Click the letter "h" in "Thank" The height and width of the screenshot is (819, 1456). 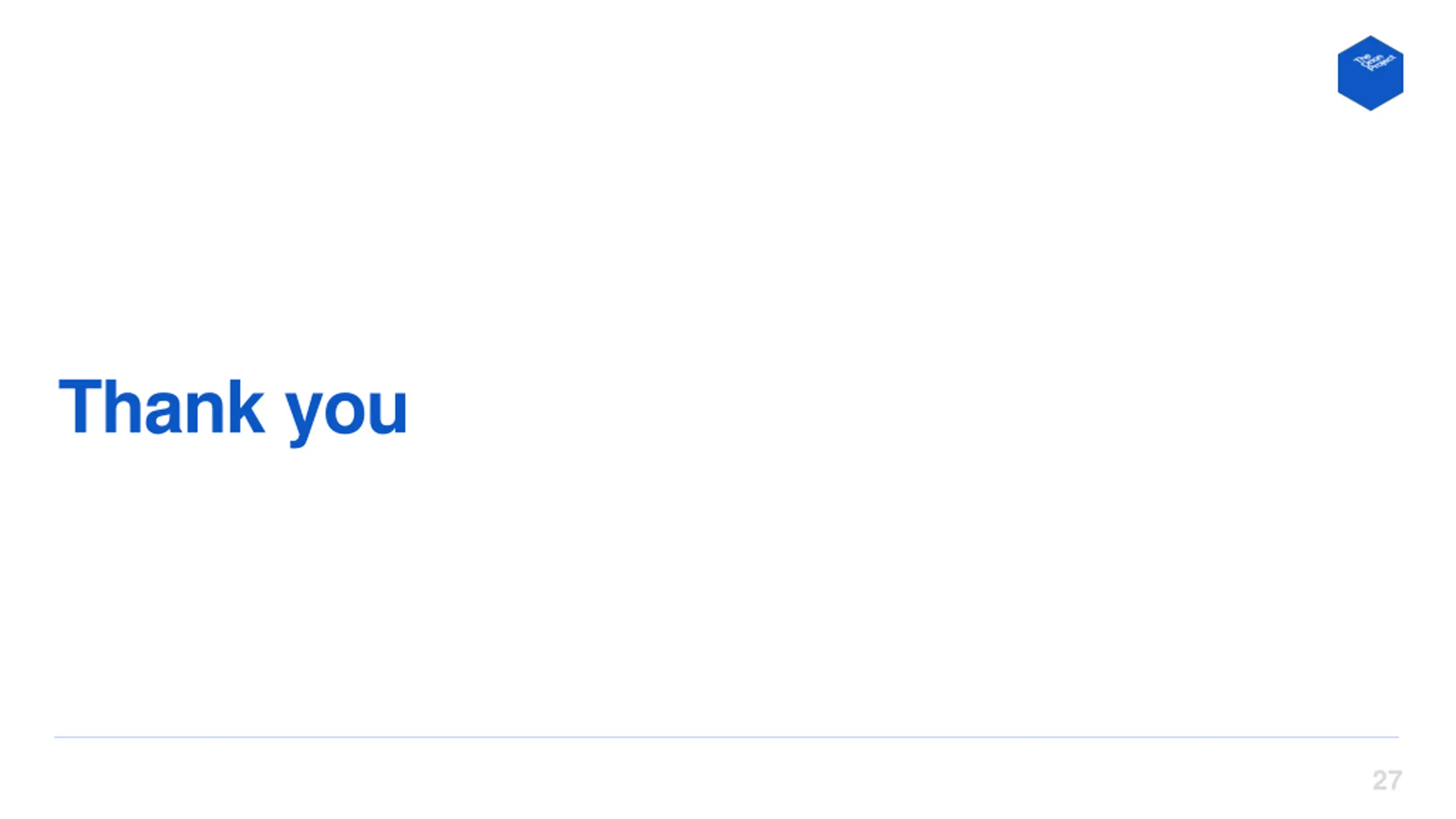123,406
